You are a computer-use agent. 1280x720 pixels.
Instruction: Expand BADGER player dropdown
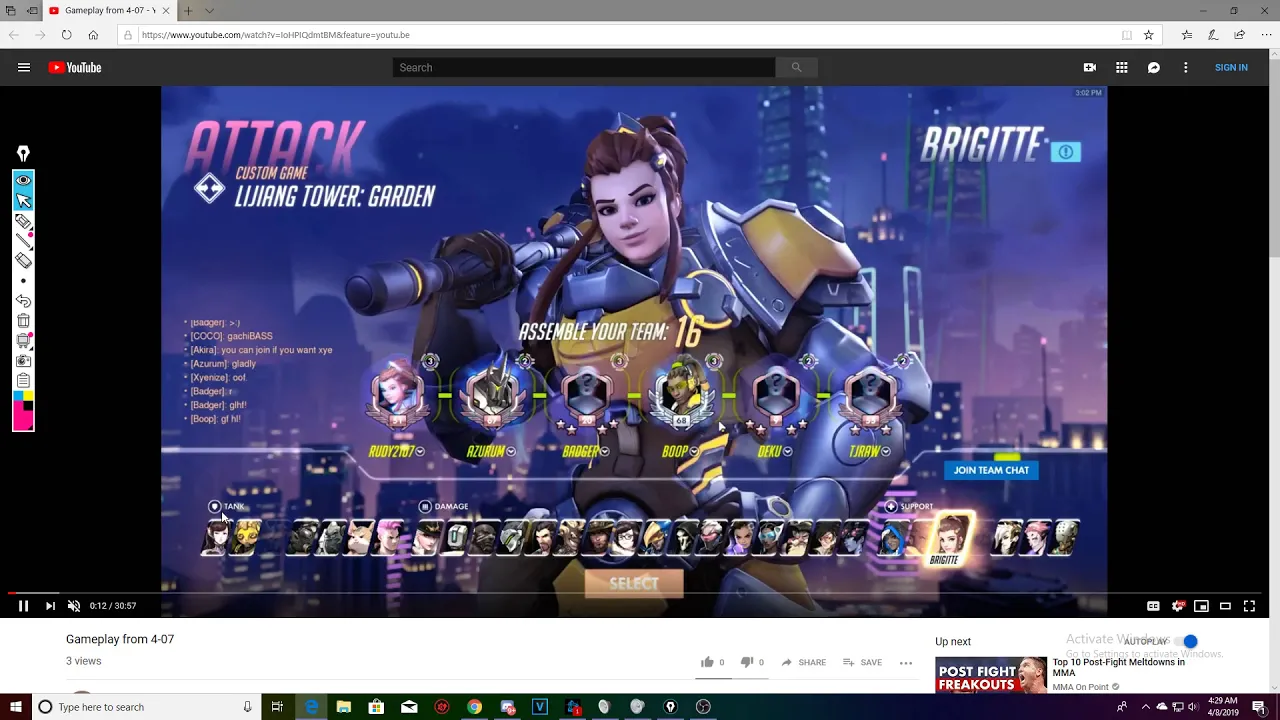pos(604,452)
